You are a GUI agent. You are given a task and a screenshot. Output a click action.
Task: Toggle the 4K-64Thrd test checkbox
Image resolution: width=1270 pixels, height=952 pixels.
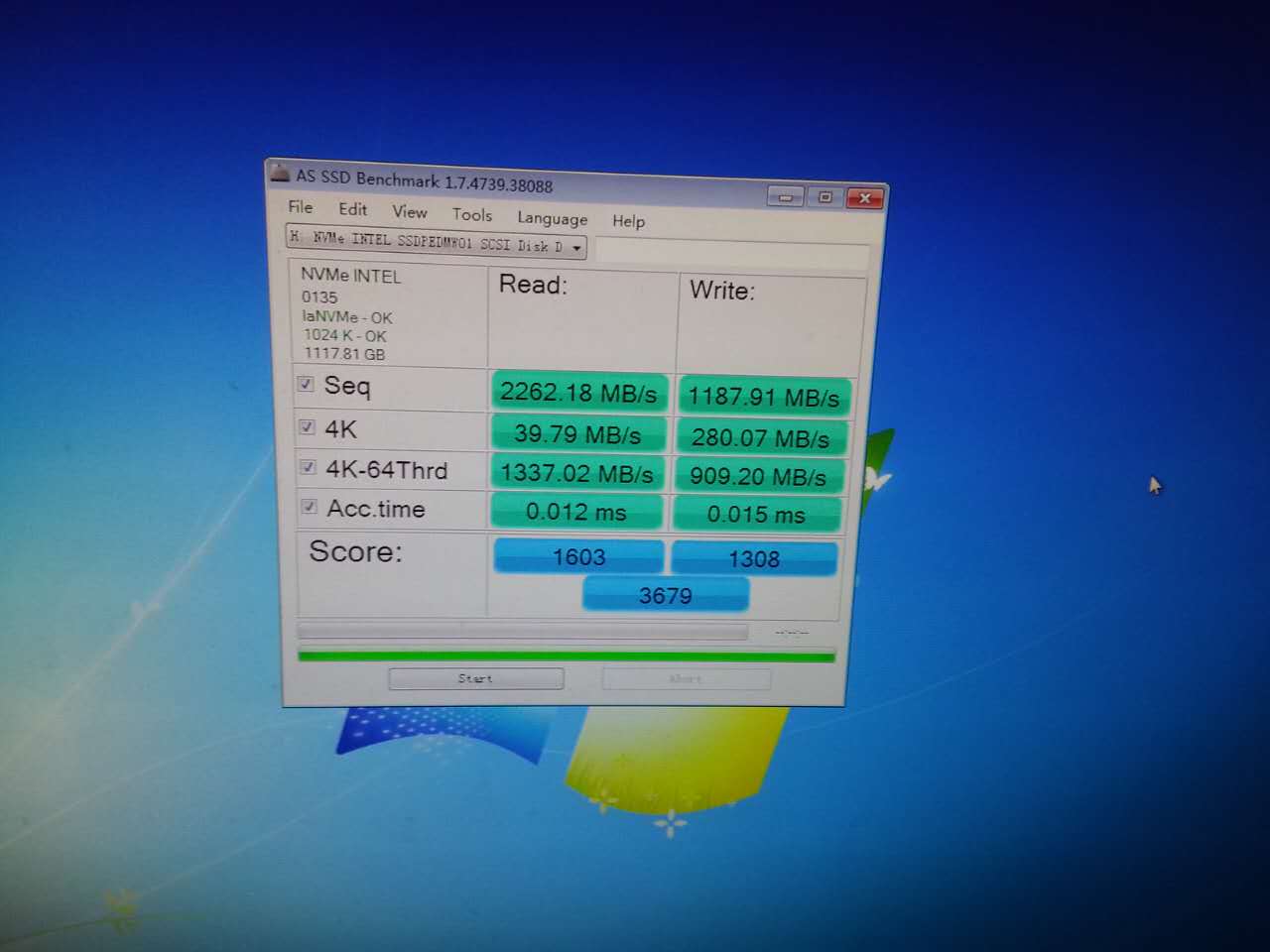(308, 467)
